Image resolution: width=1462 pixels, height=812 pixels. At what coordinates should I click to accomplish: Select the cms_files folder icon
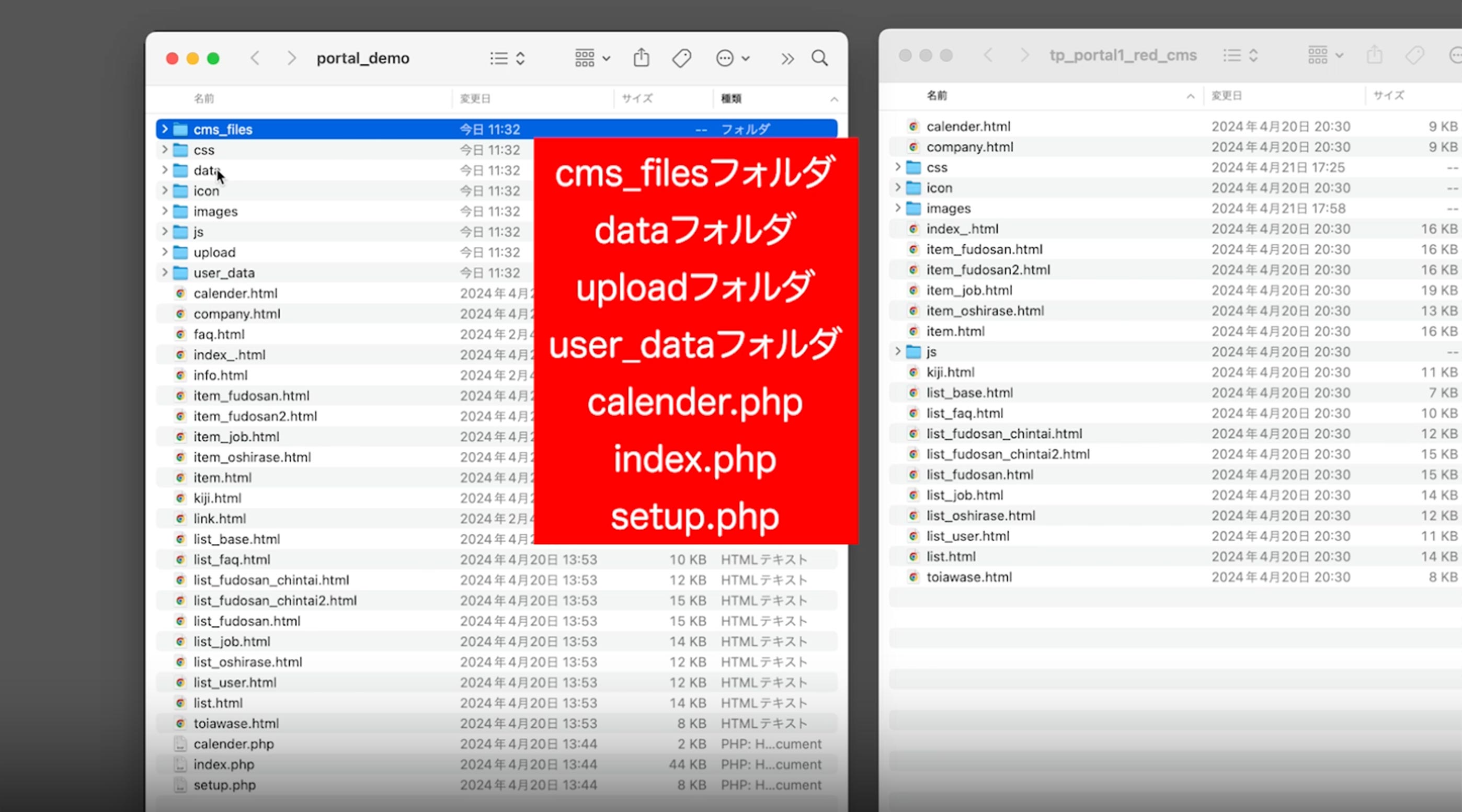(x=180, y=129)
